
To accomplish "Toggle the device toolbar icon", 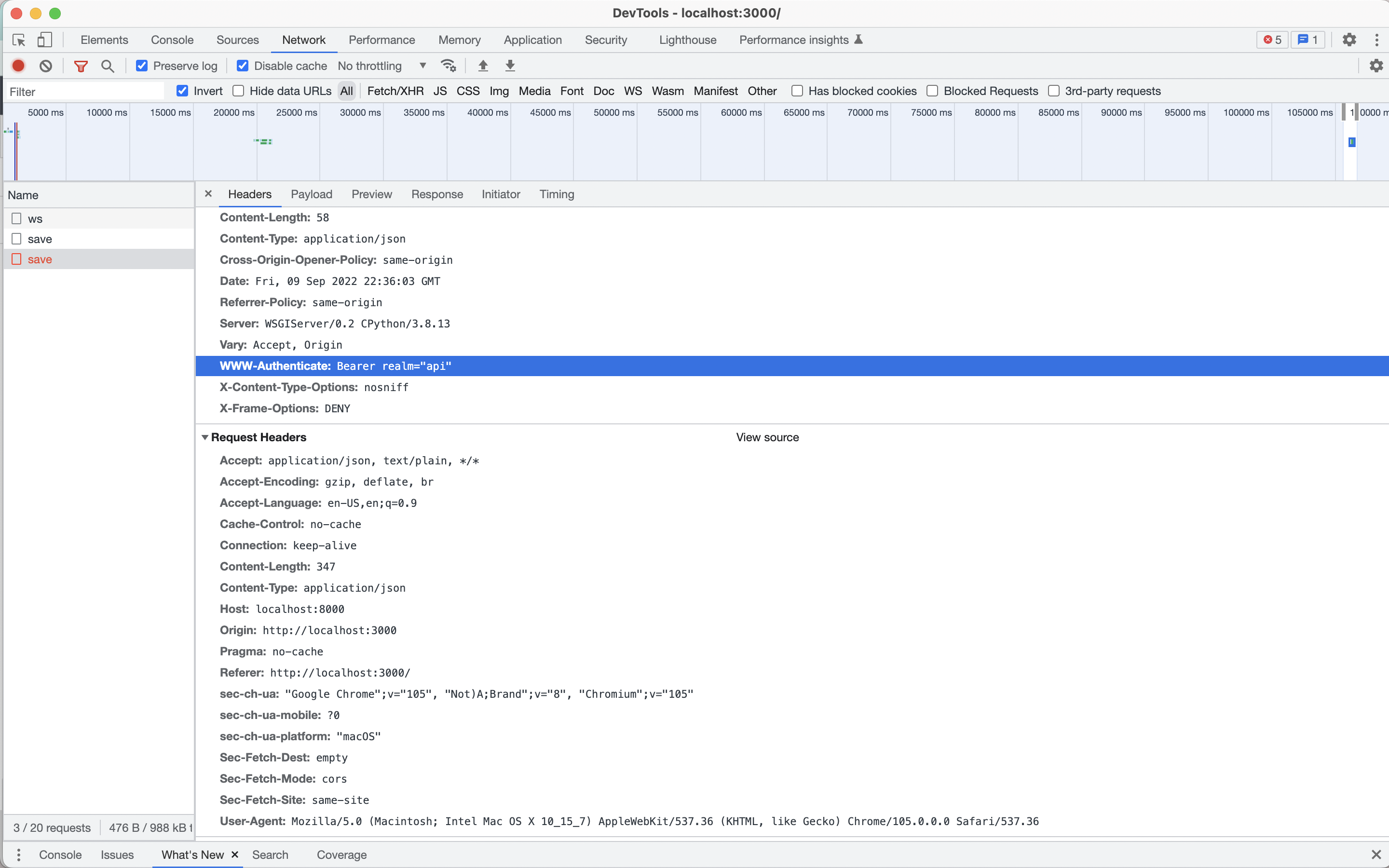I will tap(45, 40).
